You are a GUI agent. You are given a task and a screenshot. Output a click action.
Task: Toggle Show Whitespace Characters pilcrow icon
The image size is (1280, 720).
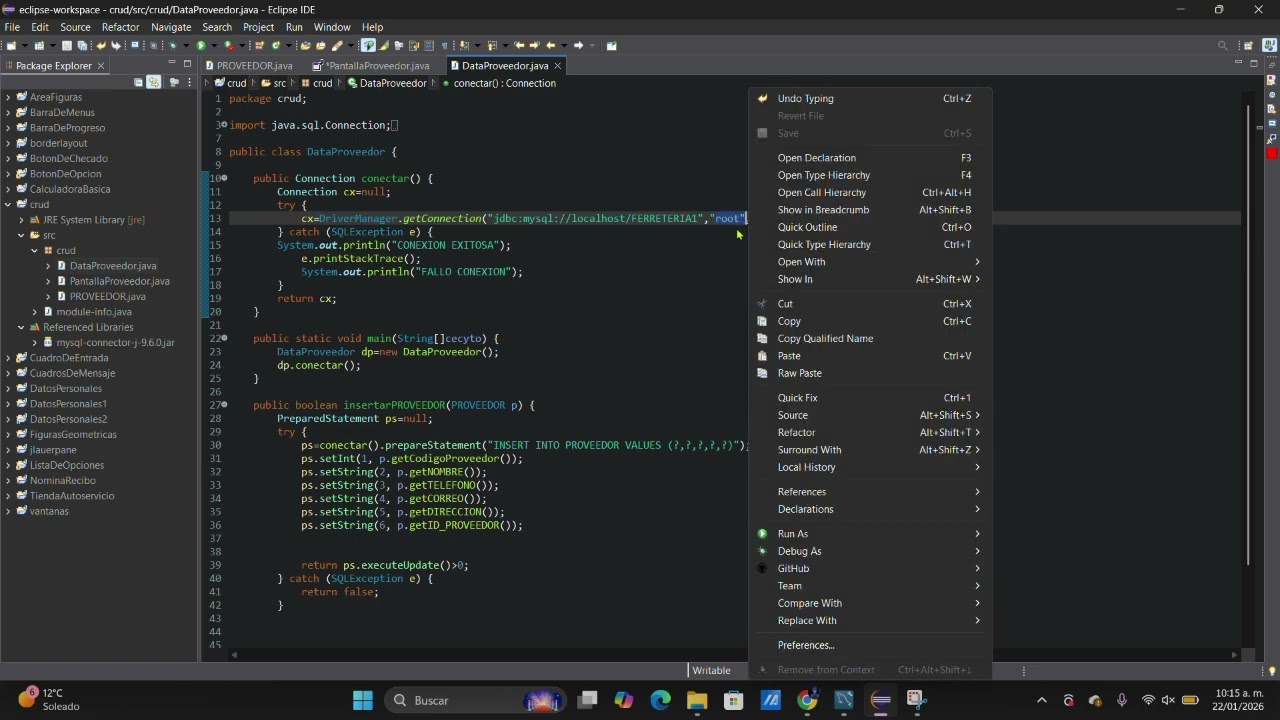pos(444,45)
